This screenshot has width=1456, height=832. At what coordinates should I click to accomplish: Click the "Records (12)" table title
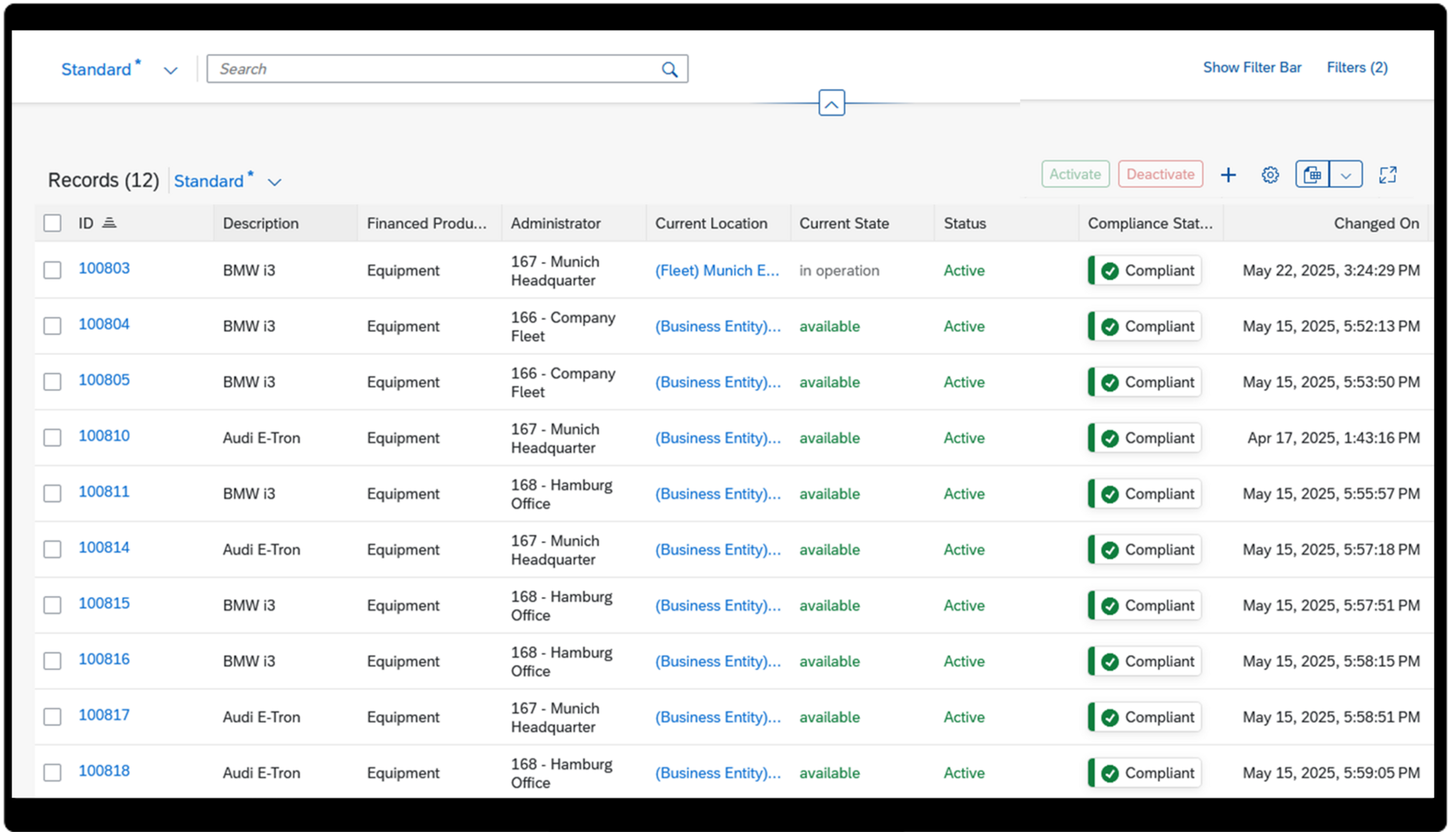click(103, 180)
